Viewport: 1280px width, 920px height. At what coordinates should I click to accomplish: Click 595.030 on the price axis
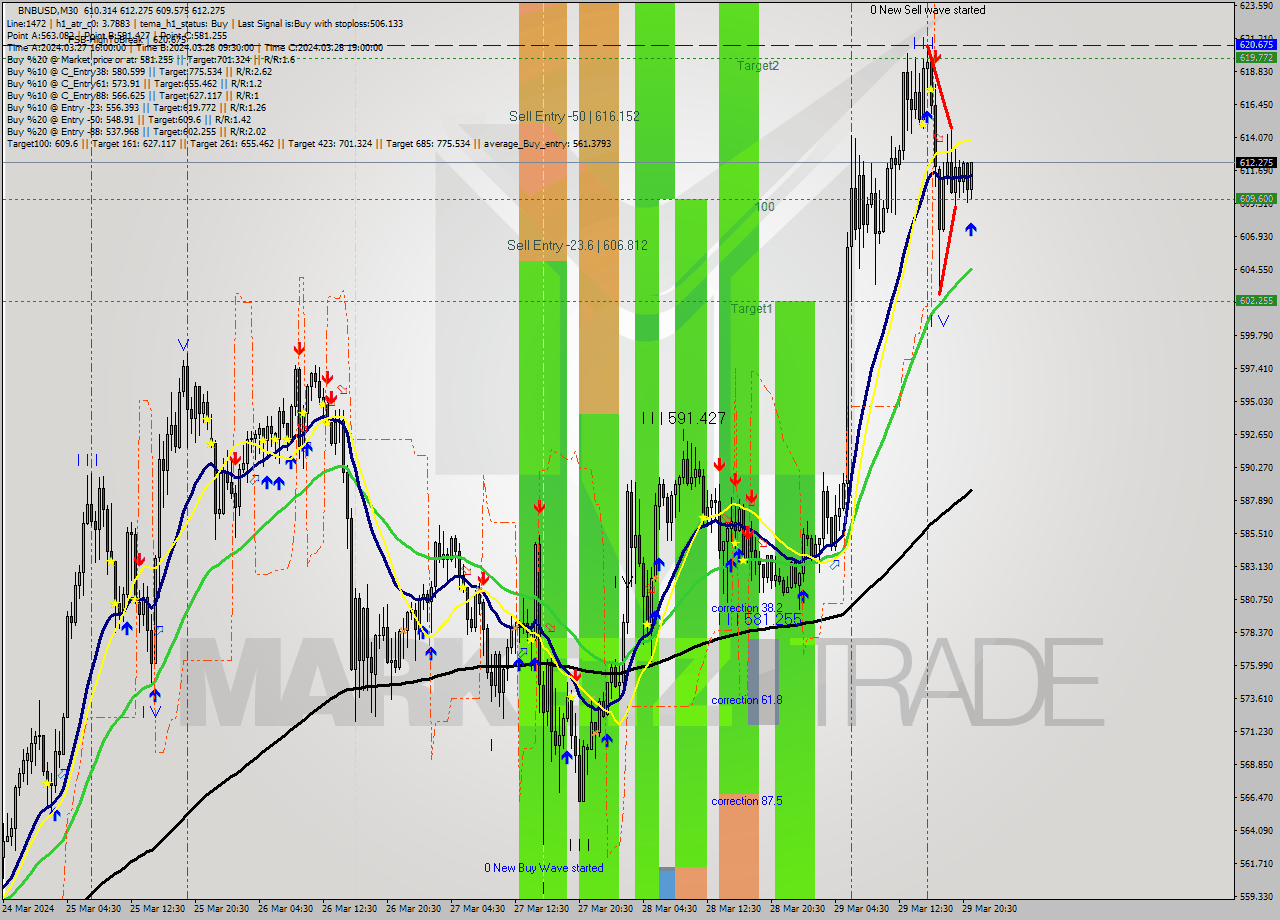(1256, 401)
